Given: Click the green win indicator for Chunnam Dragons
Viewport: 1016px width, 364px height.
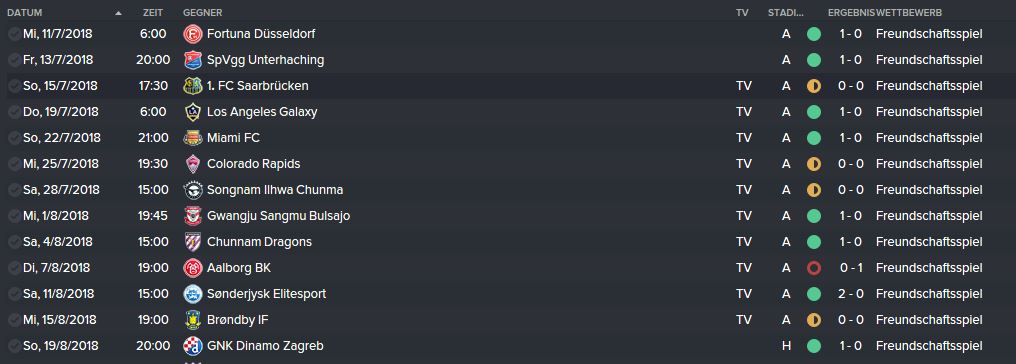Looking at the screenshot, I should [x=814, y=242].
